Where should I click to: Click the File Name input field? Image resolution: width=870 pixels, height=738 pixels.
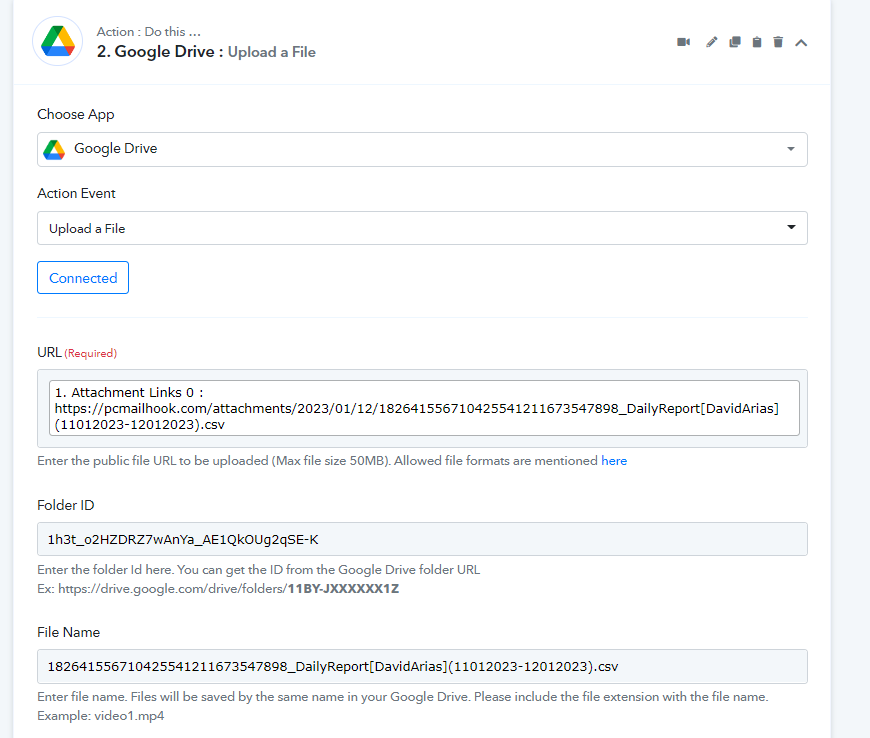(x=422, y=666)
